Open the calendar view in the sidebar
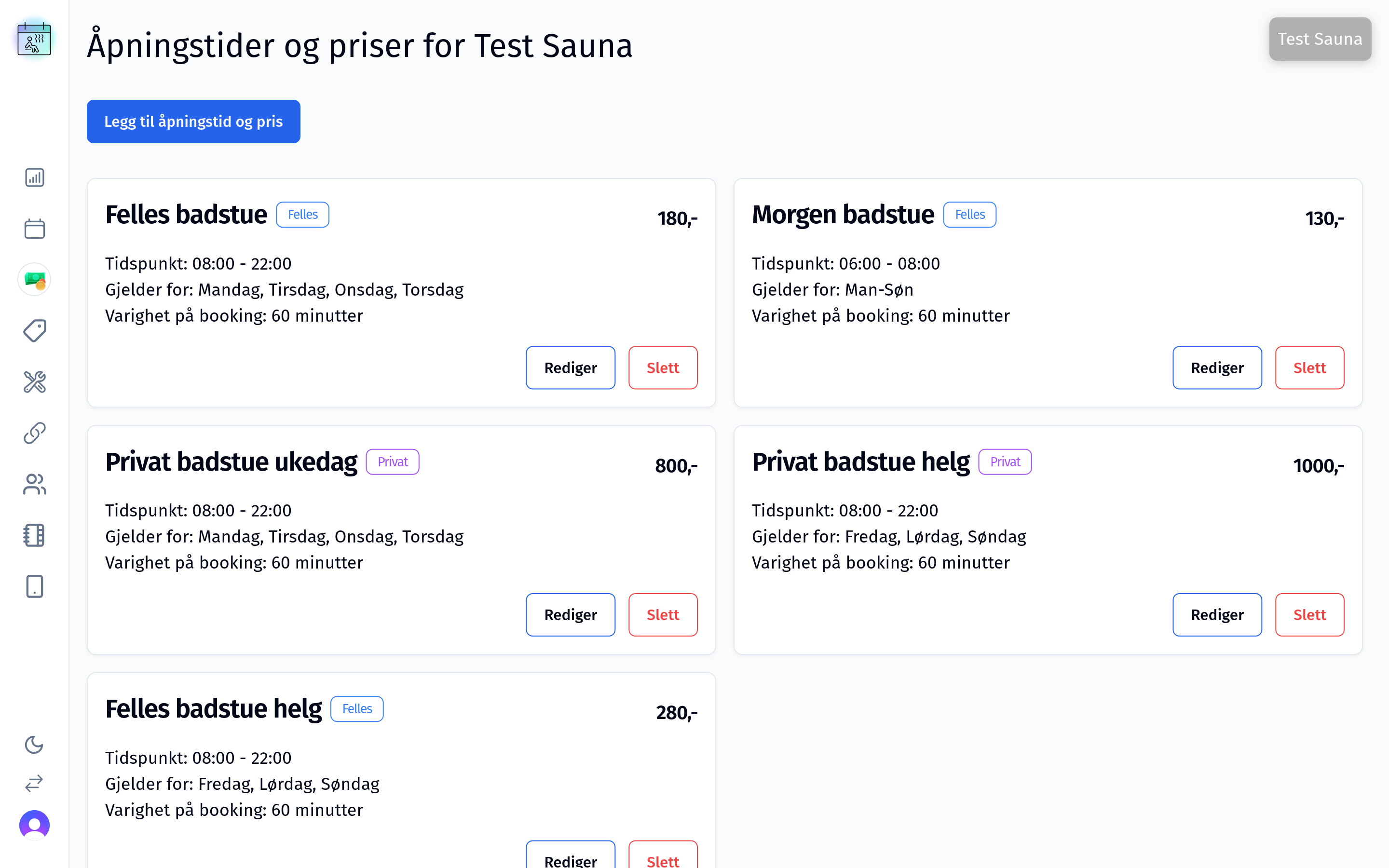 tap(34, 228)
